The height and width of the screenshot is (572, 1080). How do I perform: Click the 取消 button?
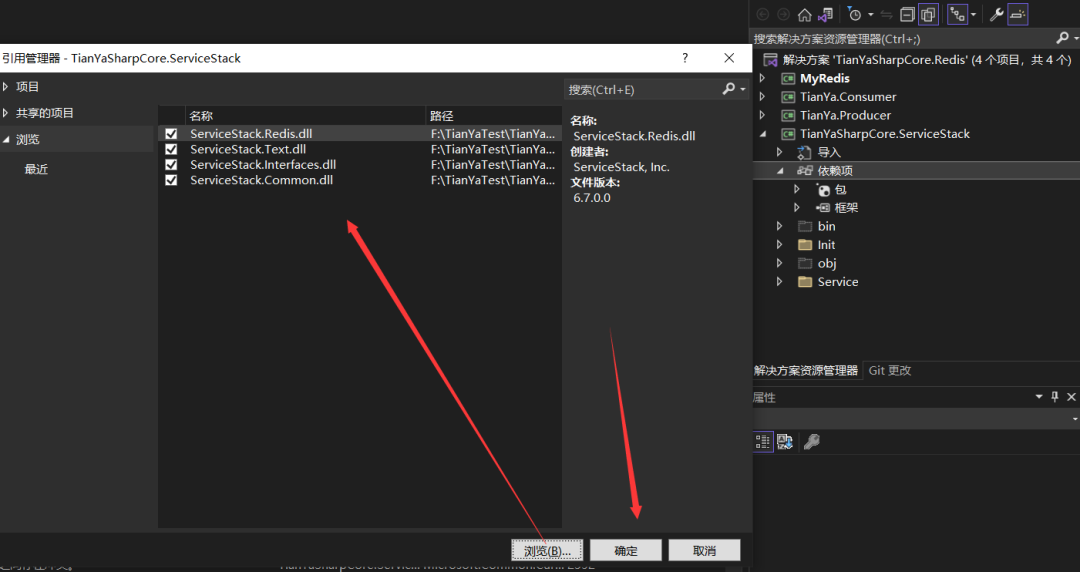pyautogui.click(x=705, y=551)
